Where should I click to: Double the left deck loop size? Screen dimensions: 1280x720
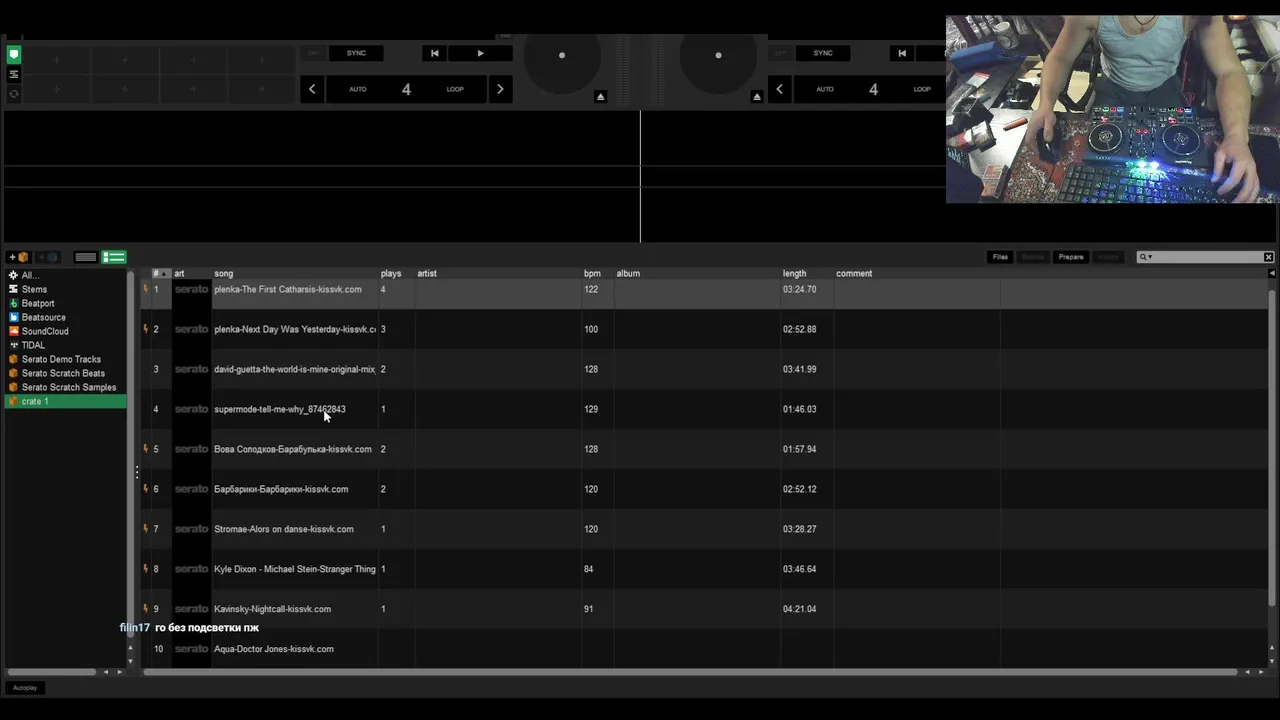pos(500,89)
